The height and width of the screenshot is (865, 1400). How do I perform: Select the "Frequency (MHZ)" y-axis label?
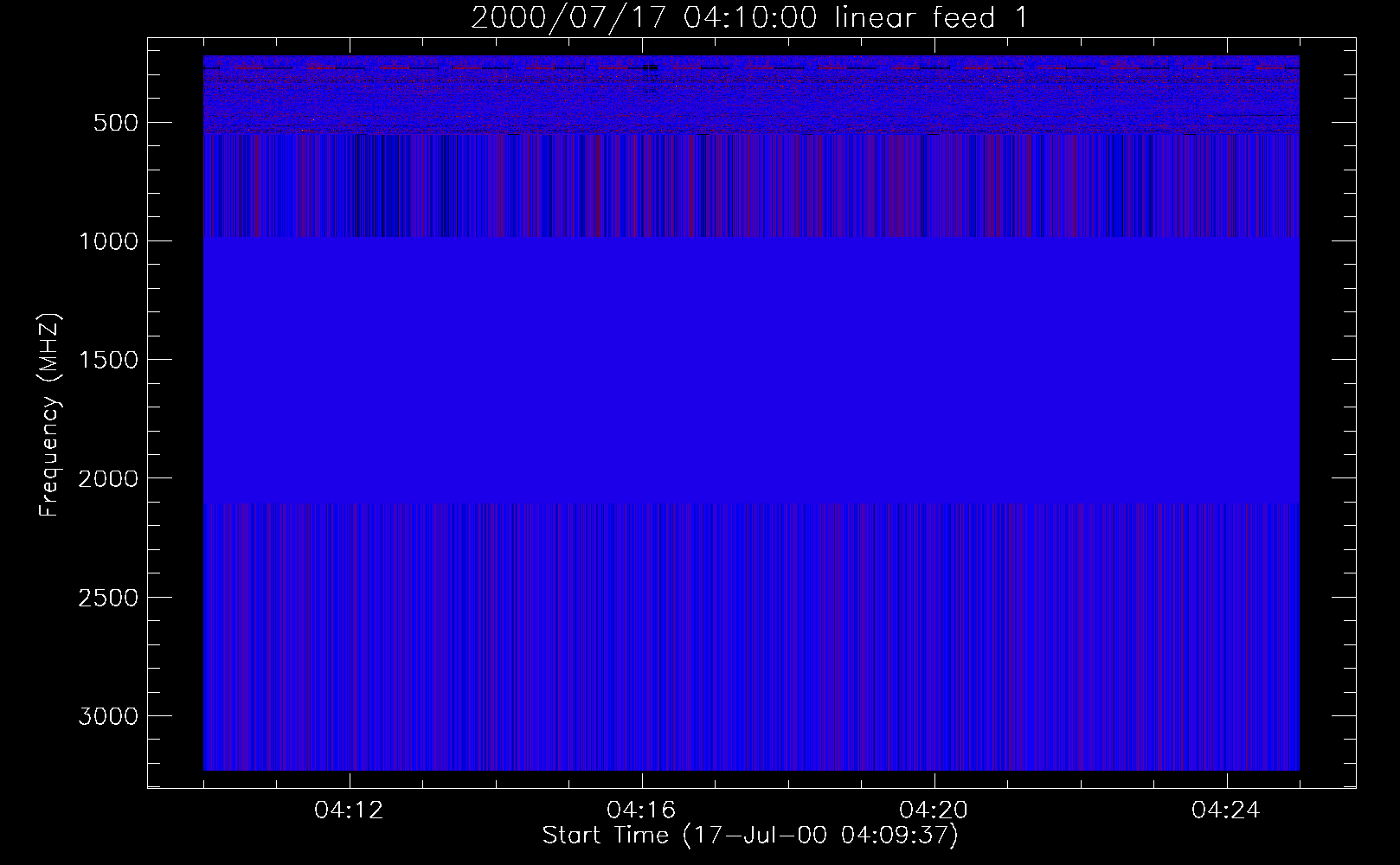pos(49,415)
